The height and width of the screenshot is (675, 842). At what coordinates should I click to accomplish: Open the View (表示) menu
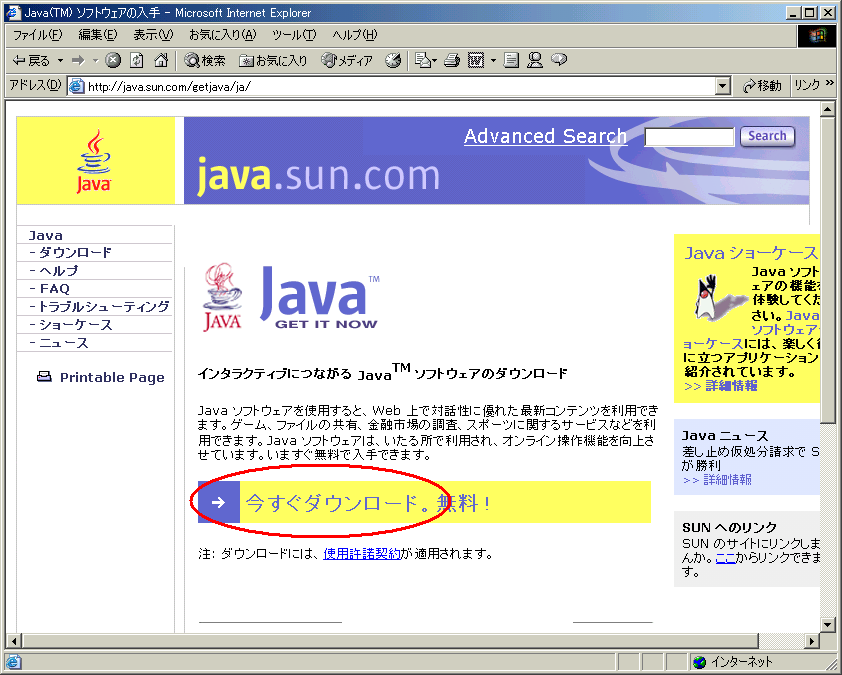click(x=153, y=35)
